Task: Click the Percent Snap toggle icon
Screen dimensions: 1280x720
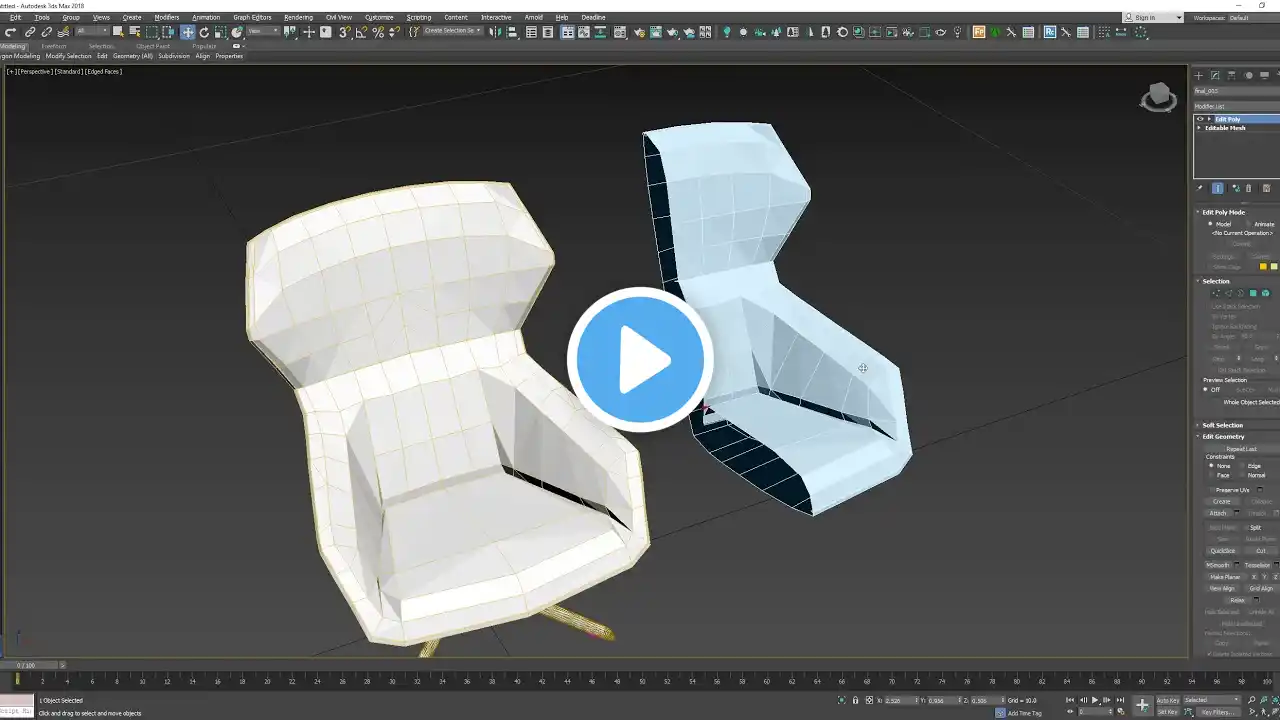Action: [x=378, y=32]
